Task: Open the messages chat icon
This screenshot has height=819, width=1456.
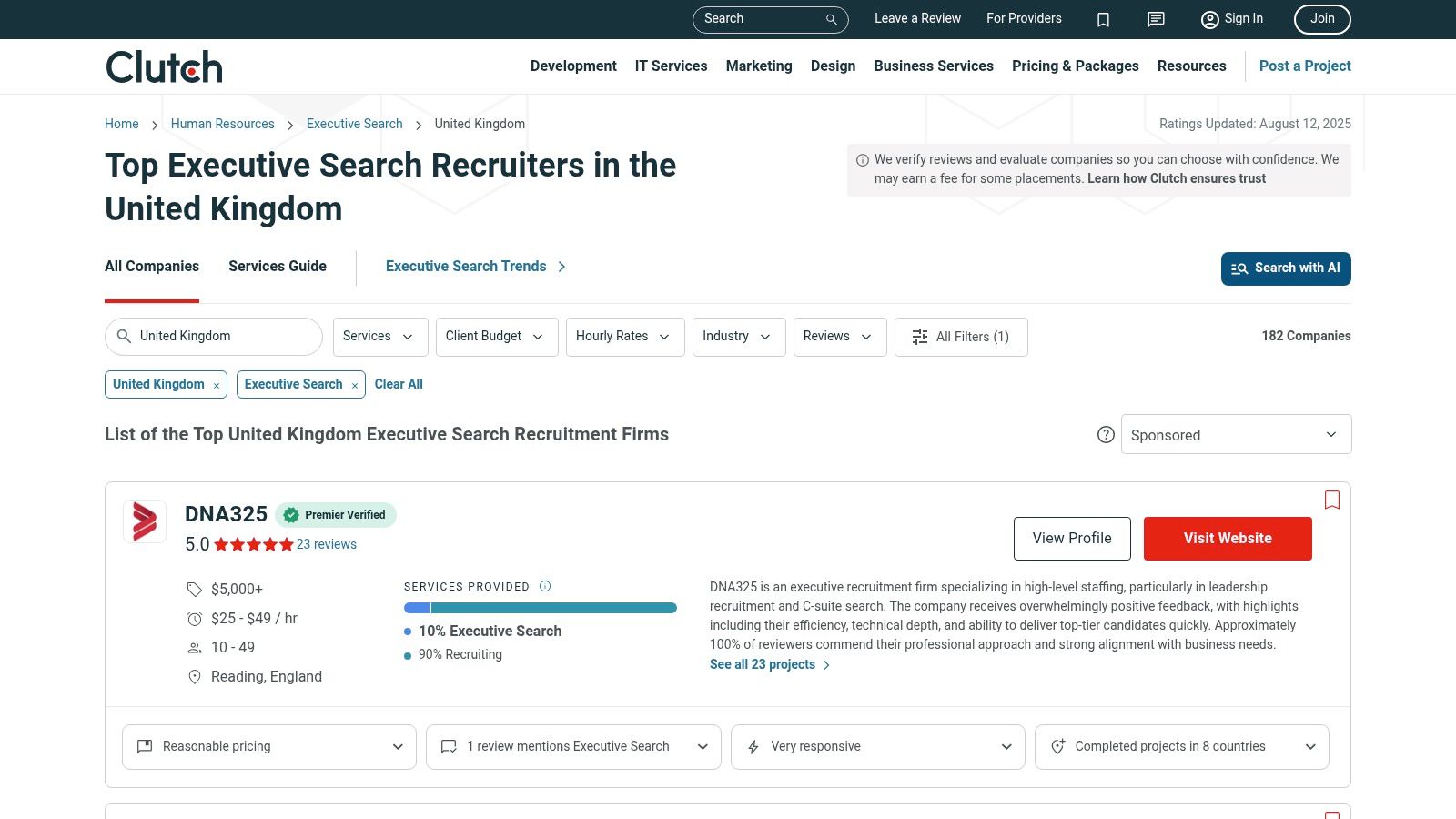Action: [1156, 19]
